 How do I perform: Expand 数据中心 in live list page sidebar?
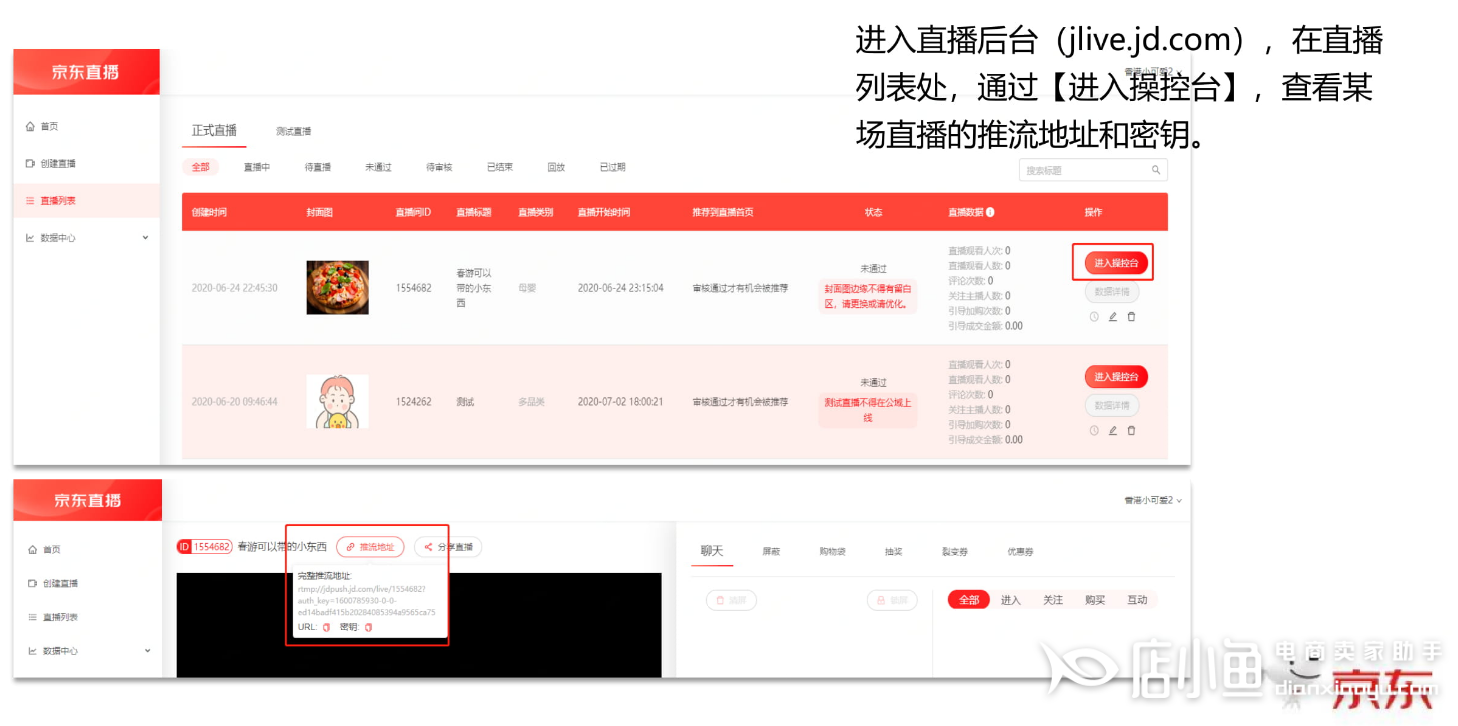pos(86,238)
